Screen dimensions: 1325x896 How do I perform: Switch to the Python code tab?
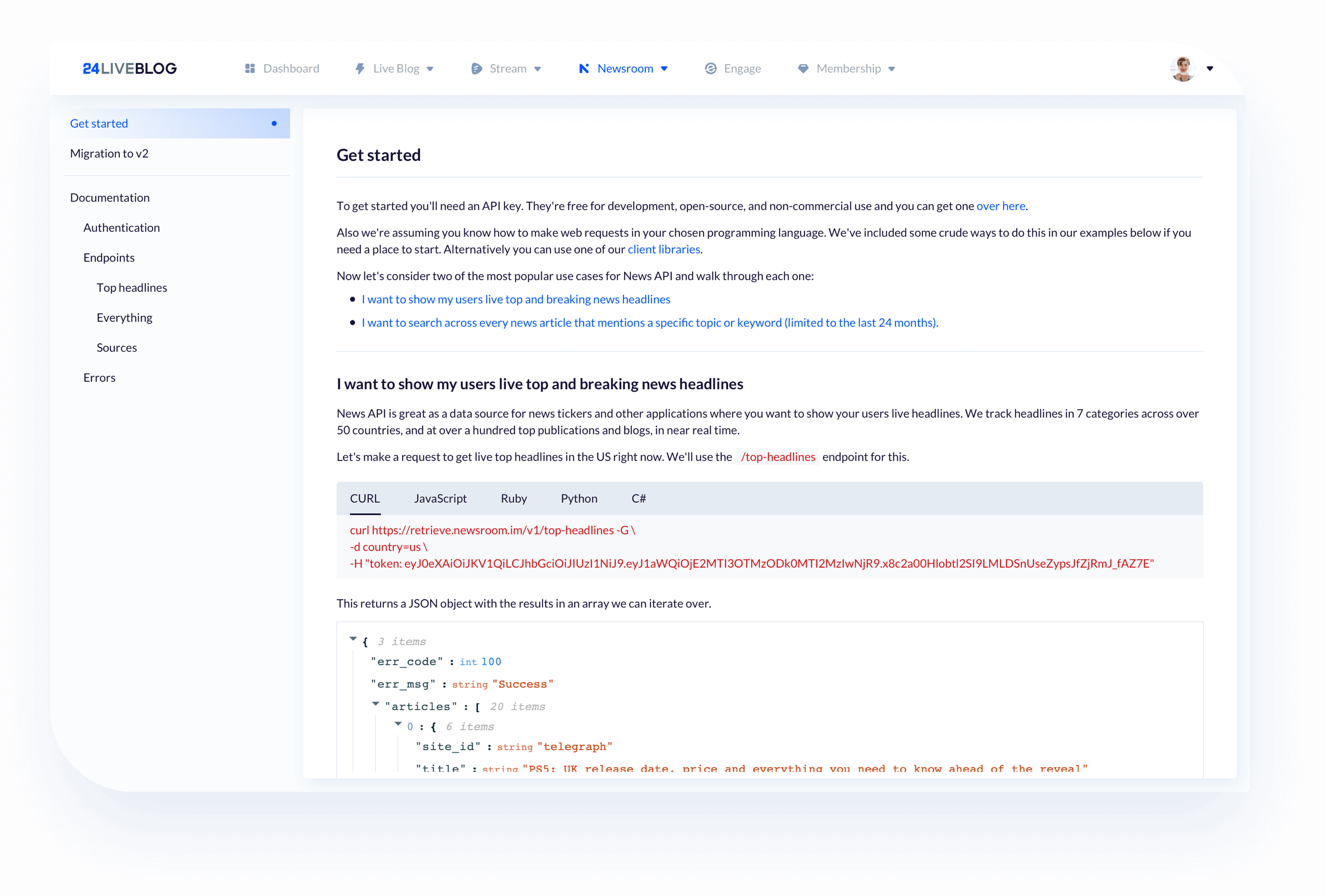pos(579,499)
